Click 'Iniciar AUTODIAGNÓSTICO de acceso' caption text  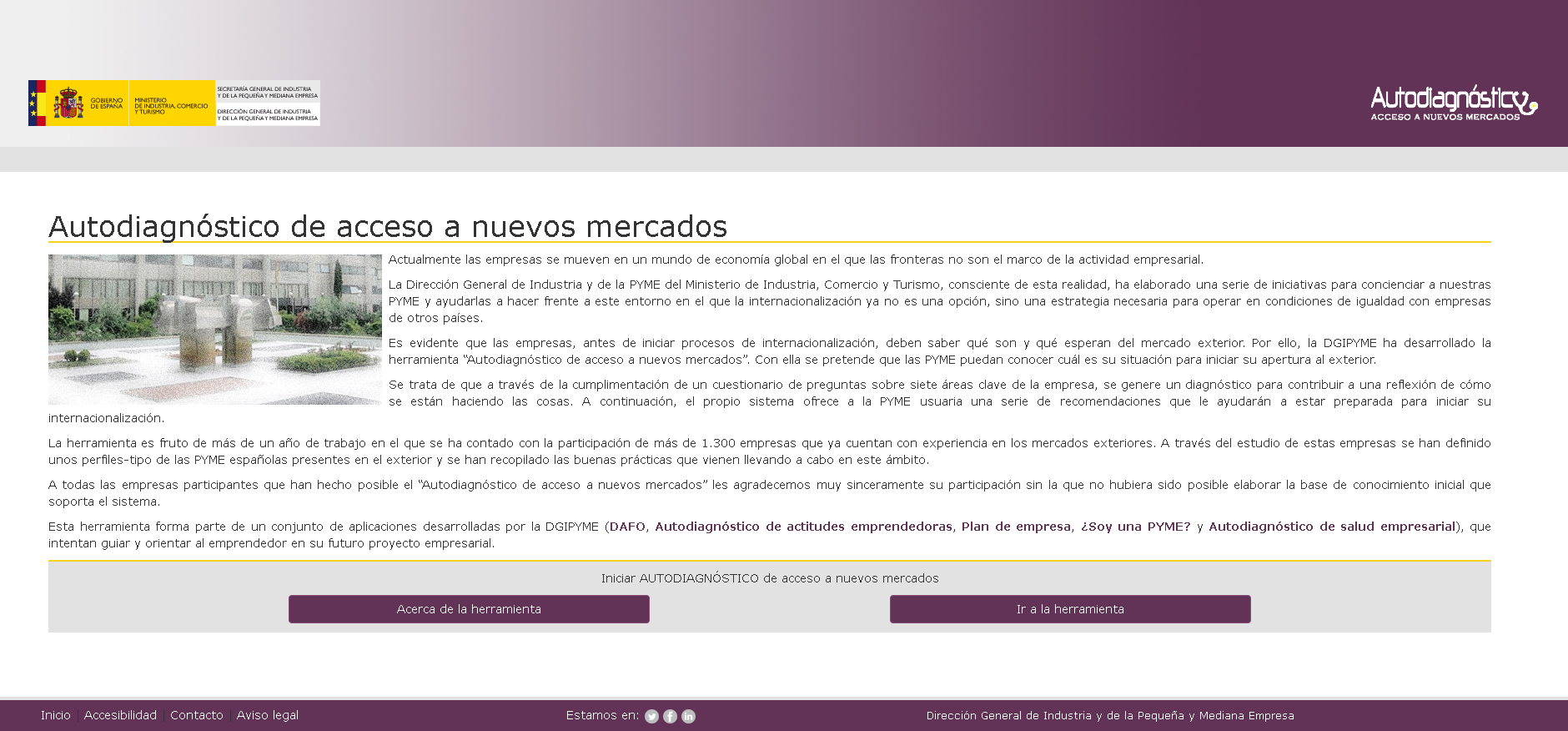[770, 578]
